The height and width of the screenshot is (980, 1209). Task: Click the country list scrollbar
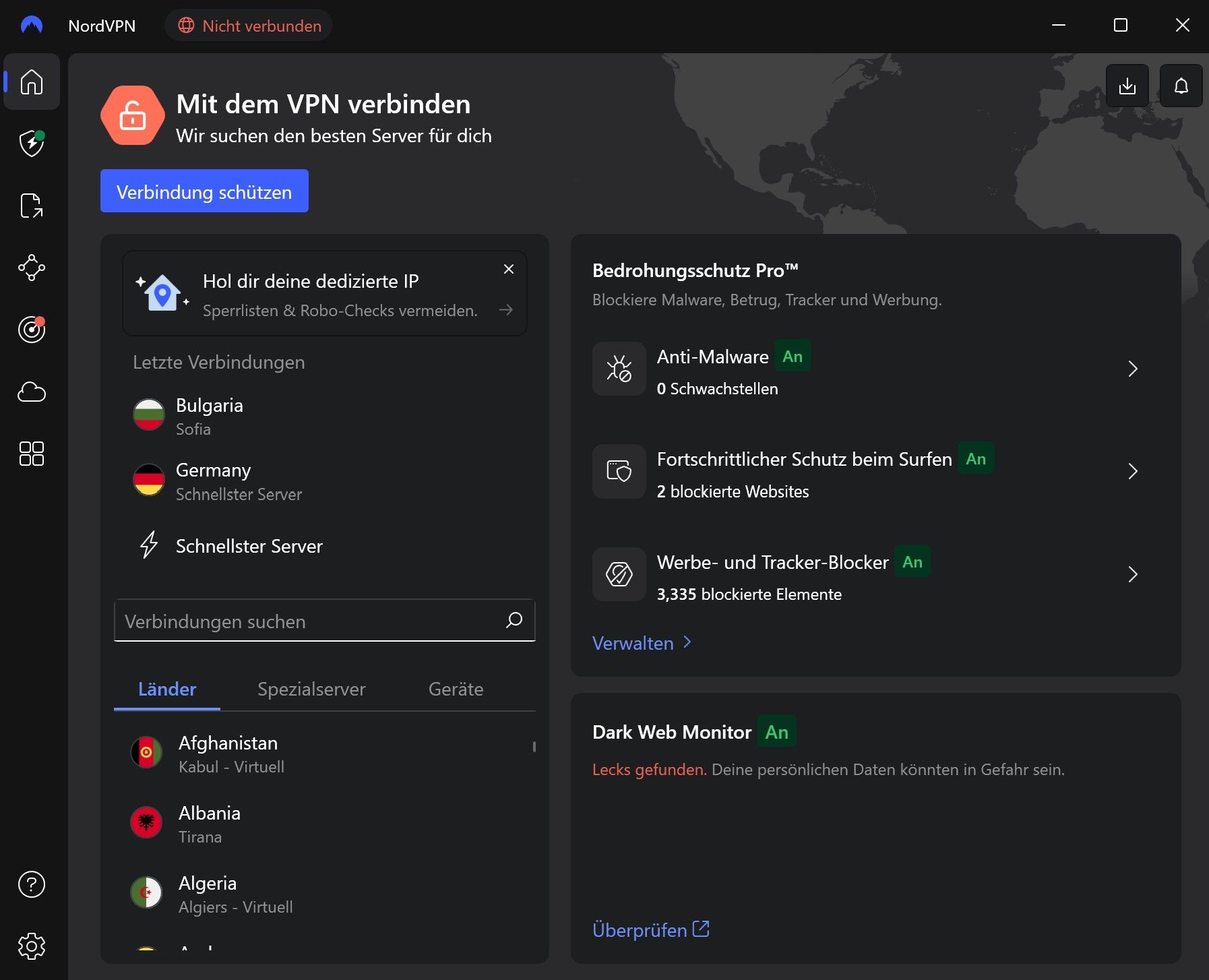(x=534, y=747)
